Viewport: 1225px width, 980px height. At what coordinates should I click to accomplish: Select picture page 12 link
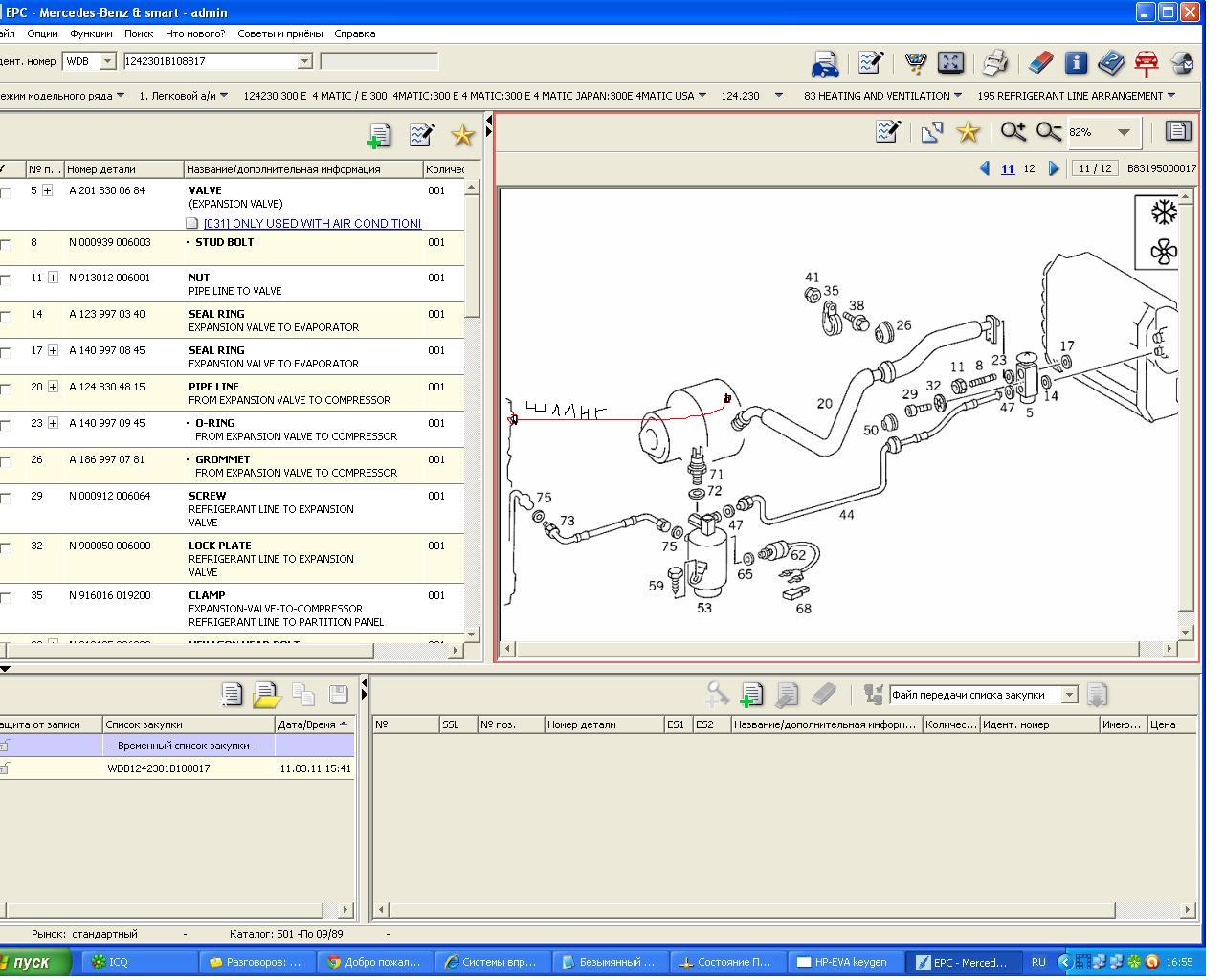(1029, 168)
